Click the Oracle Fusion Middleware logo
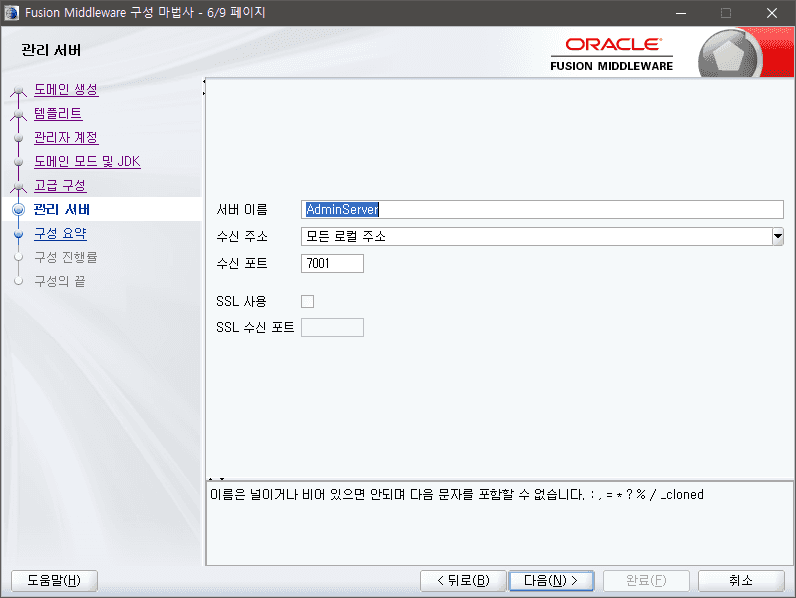This screenshot has width=796, height=598. (612, 54)
